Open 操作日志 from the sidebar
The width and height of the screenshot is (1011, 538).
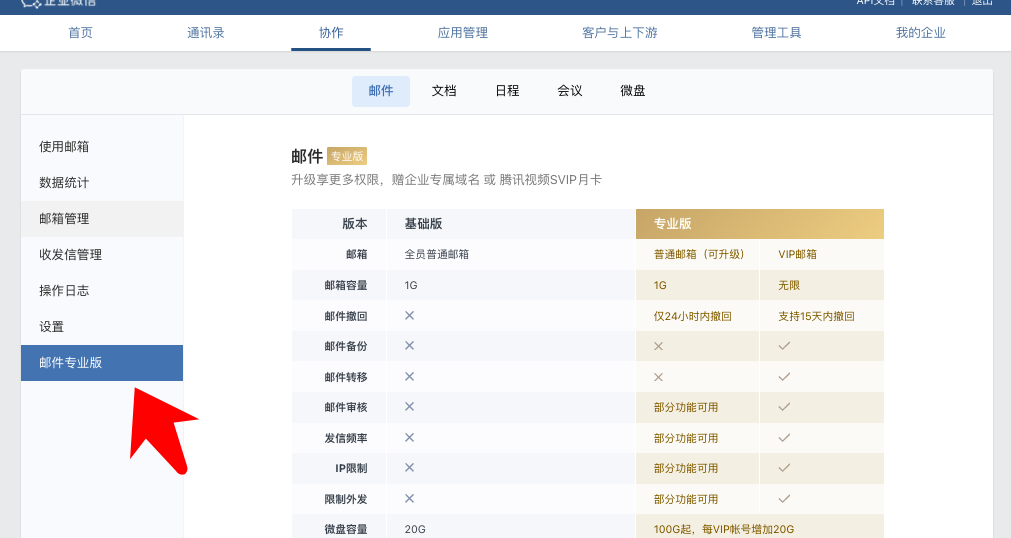tap(64, 291)
